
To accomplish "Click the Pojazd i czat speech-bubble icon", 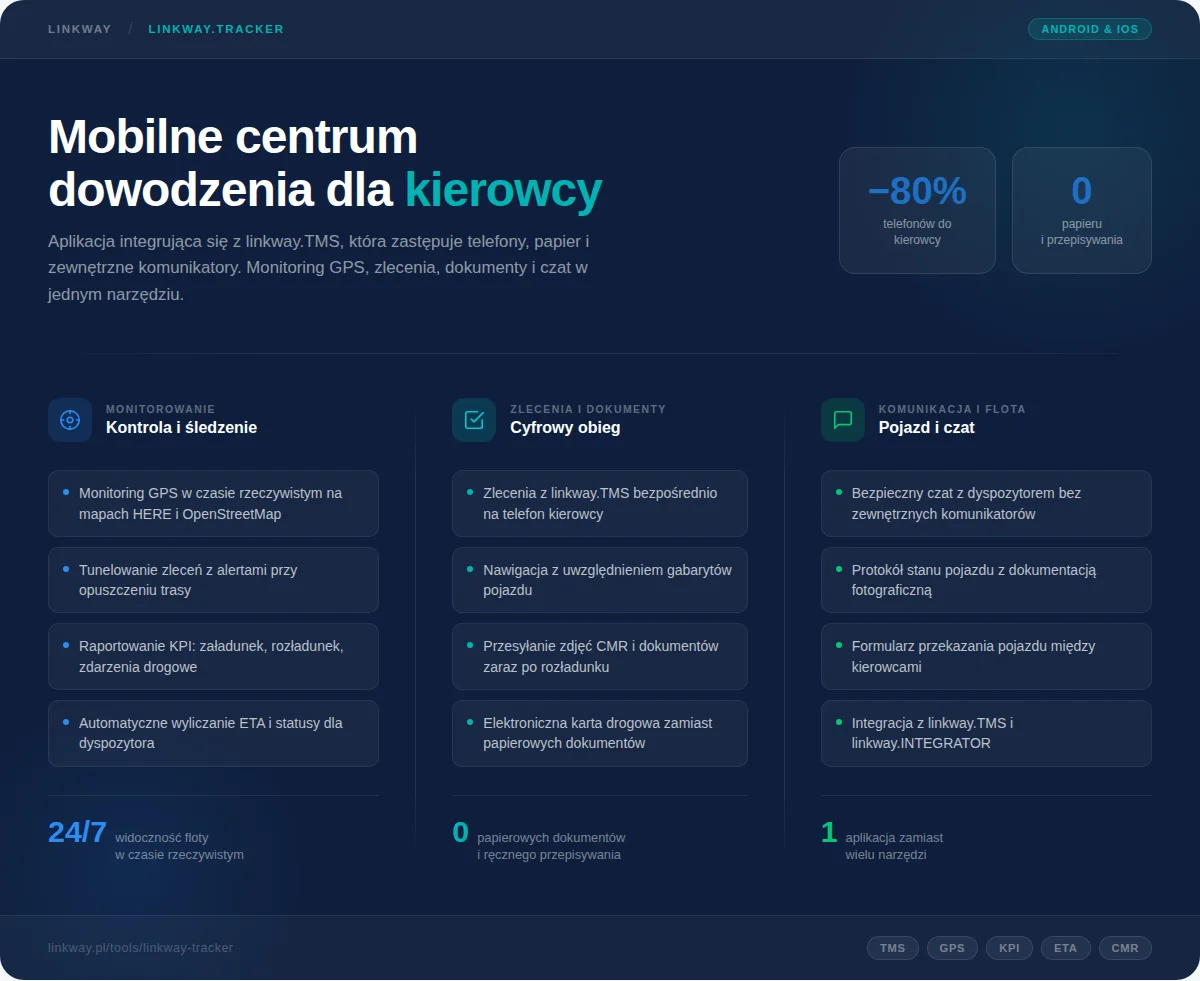I will point(843,420).
